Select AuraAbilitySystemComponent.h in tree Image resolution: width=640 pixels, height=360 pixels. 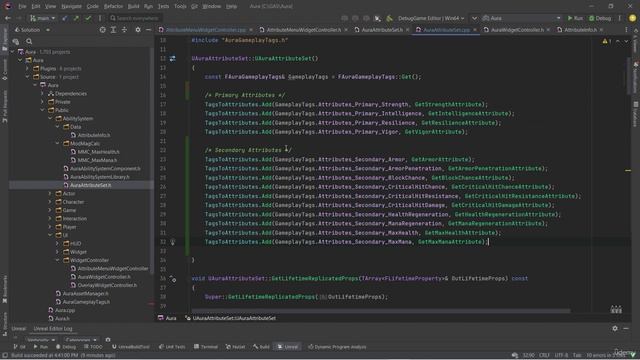point(105,169)
